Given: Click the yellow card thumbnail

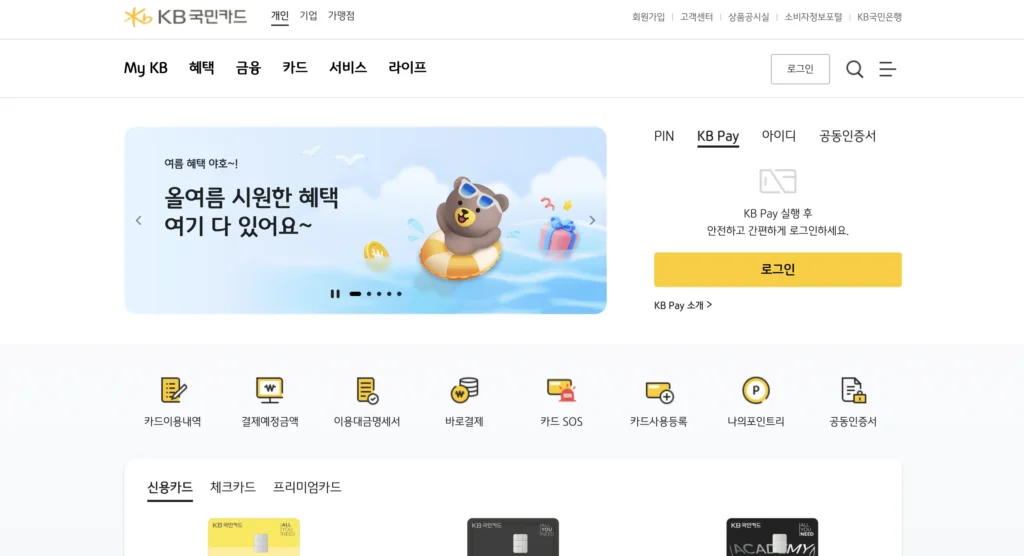Looking at the screenshot, I should 254,537.
